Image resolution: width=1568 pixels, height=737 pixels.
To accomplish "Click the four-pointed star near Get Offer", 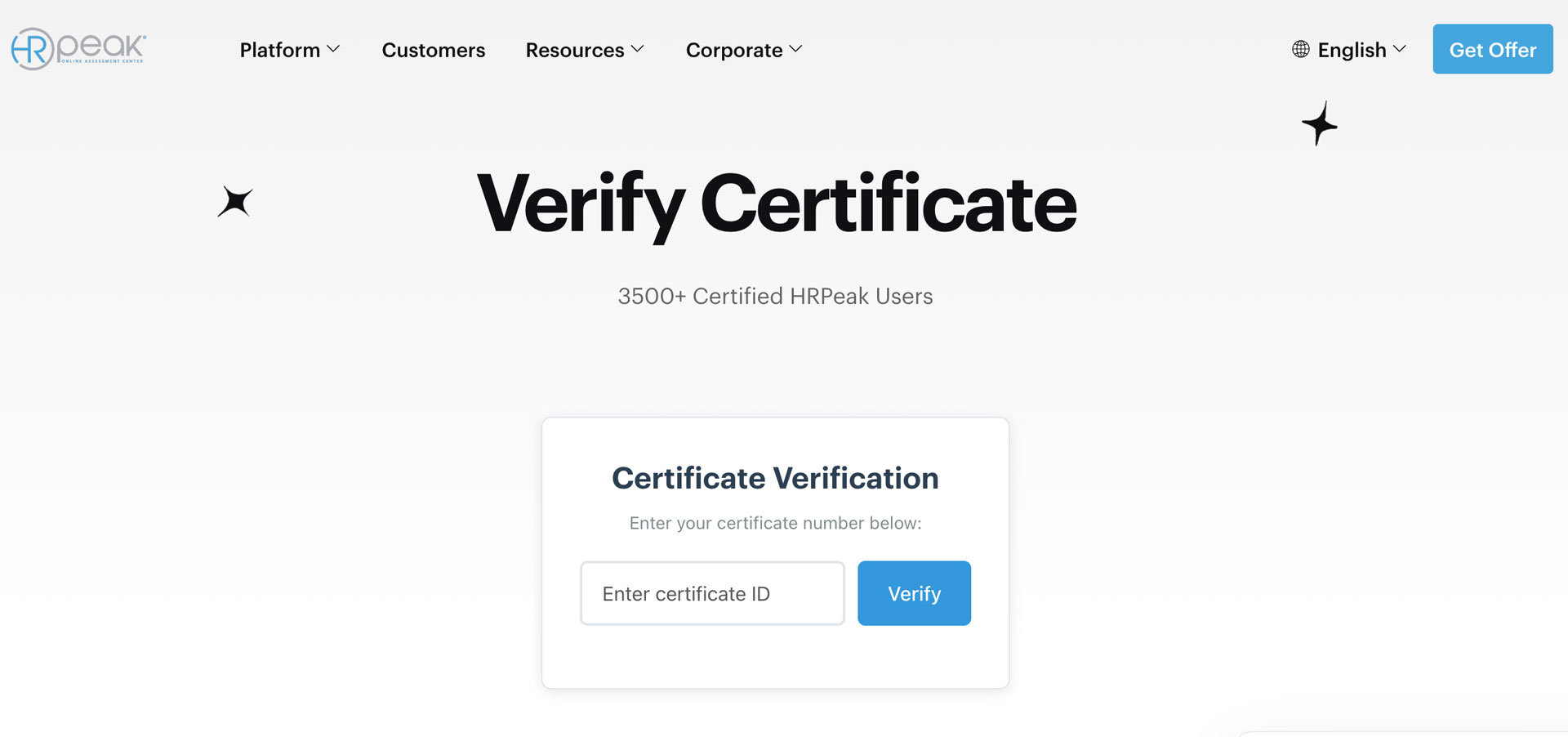I will point(1320,124).
